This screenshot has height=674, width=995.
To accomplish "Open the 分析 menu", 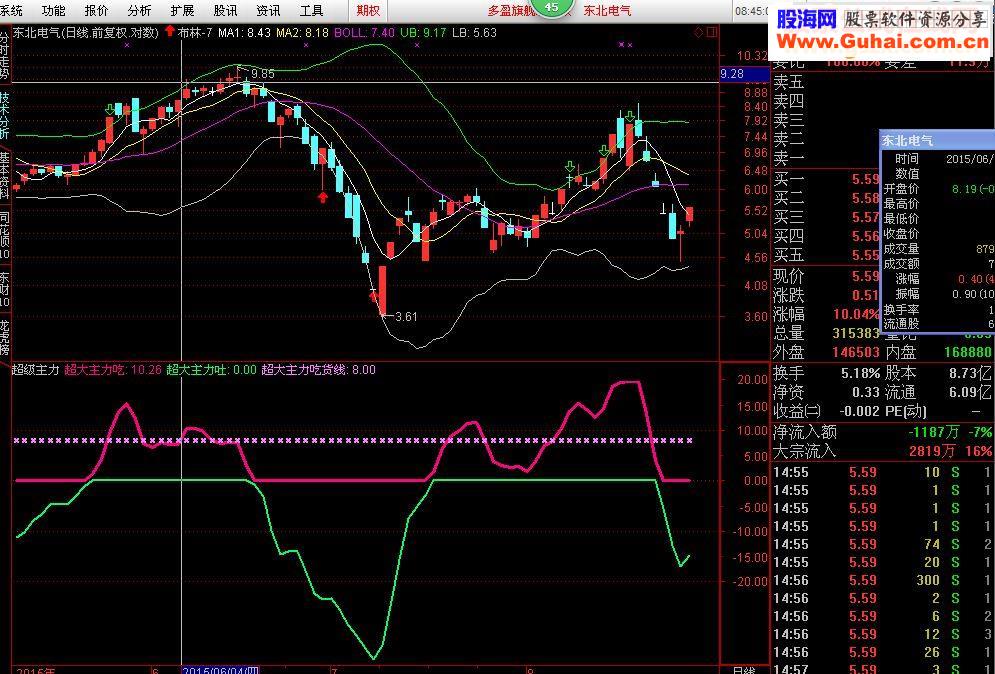I will tap(139, 10).
